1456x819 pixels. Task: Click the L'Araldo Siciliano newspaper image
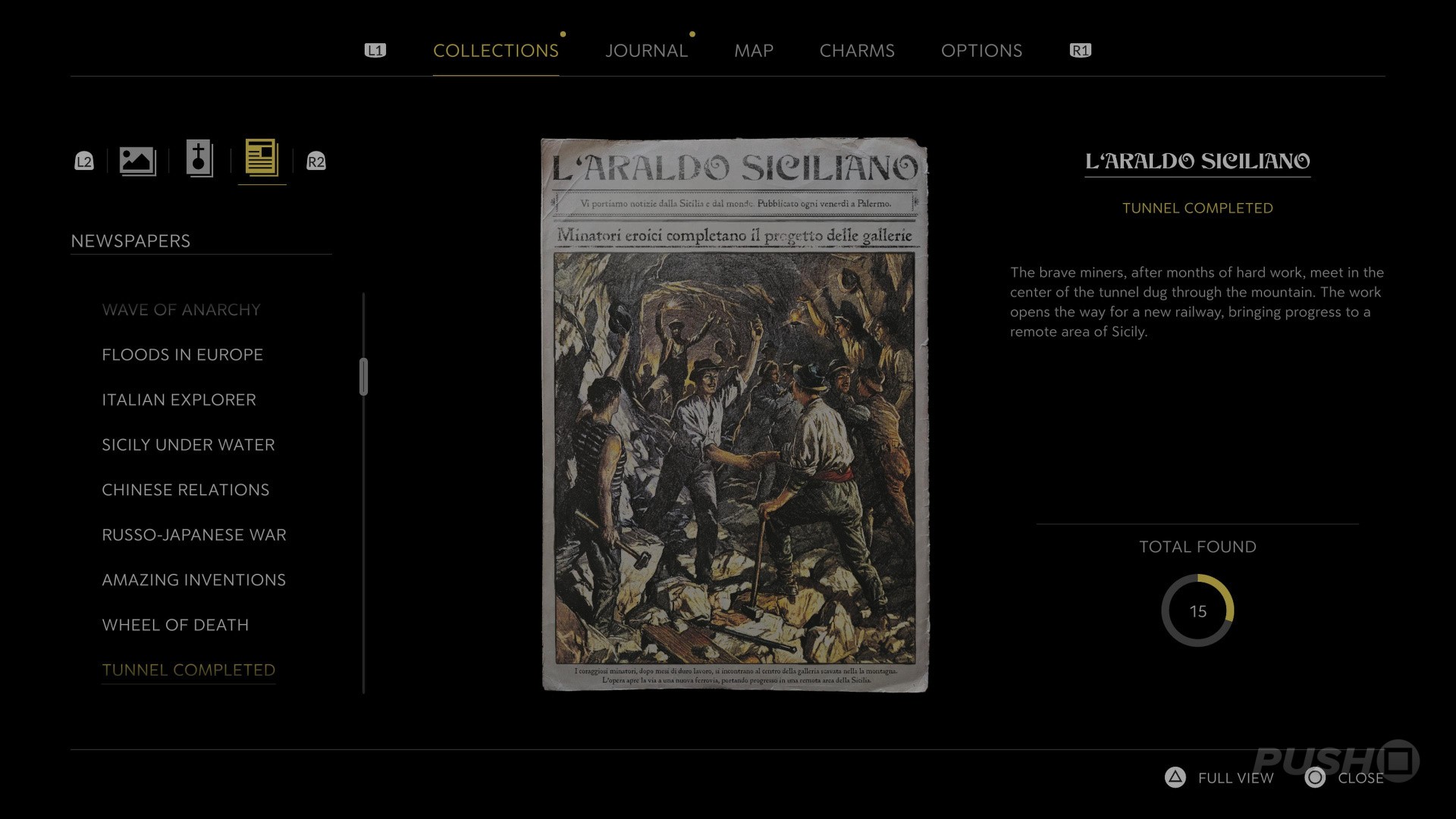point(734,415)
